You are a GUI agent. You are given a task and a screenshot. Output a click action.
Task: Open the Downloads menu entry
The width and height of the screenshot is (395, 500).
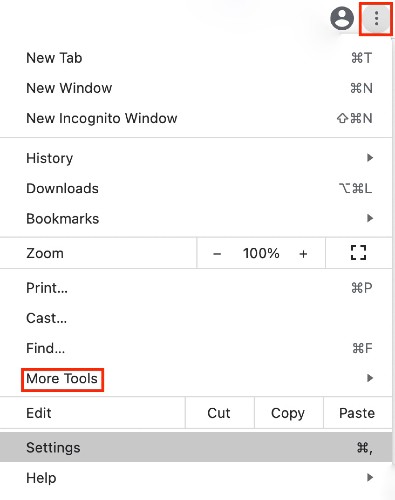pos(196,188)
